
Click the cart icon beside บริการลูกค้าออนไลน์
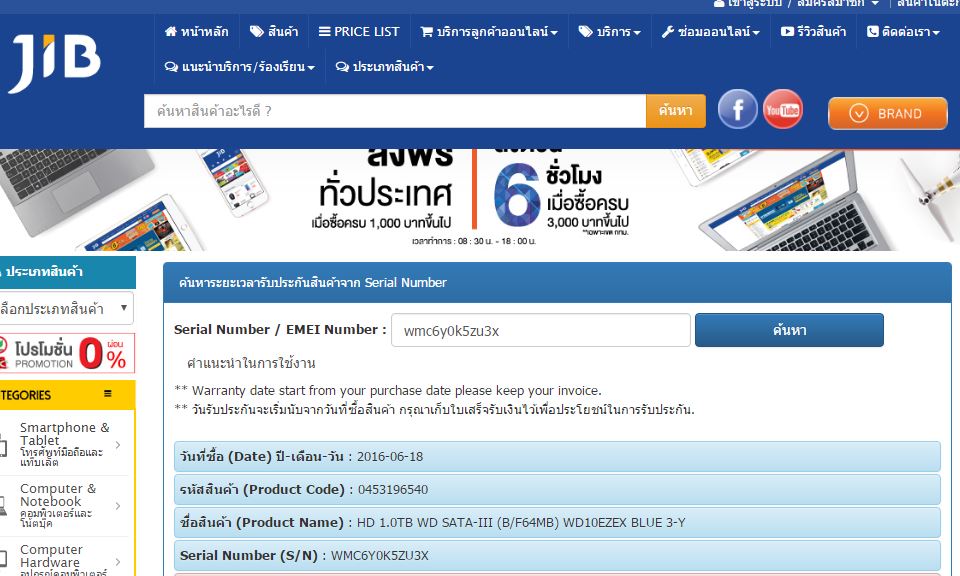point(427,32)
